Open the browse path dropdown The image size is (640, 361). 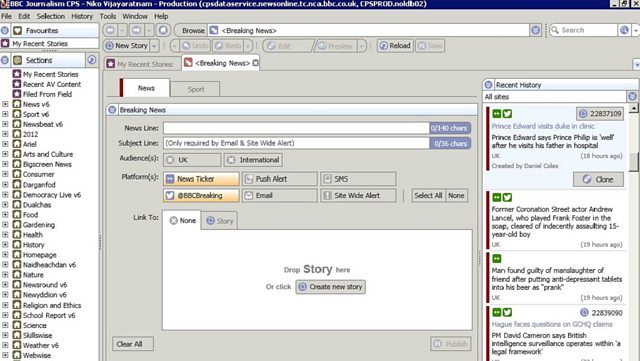pos(536,30)
